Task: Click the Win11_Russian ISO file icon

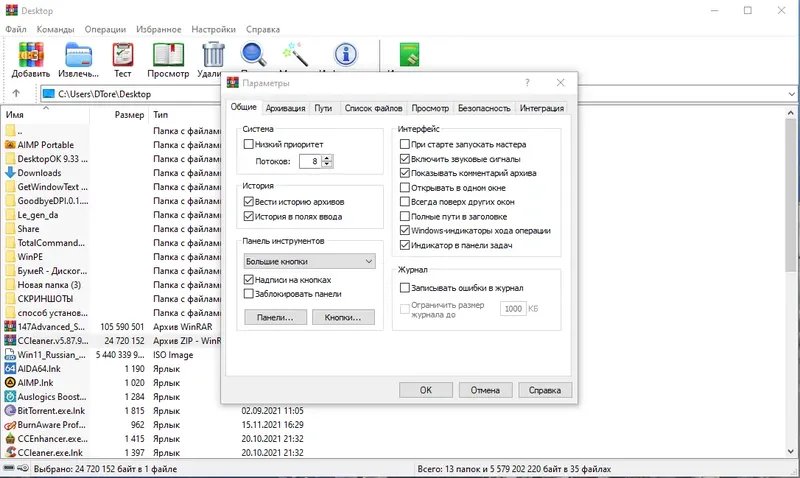Action: coord(10,355)
